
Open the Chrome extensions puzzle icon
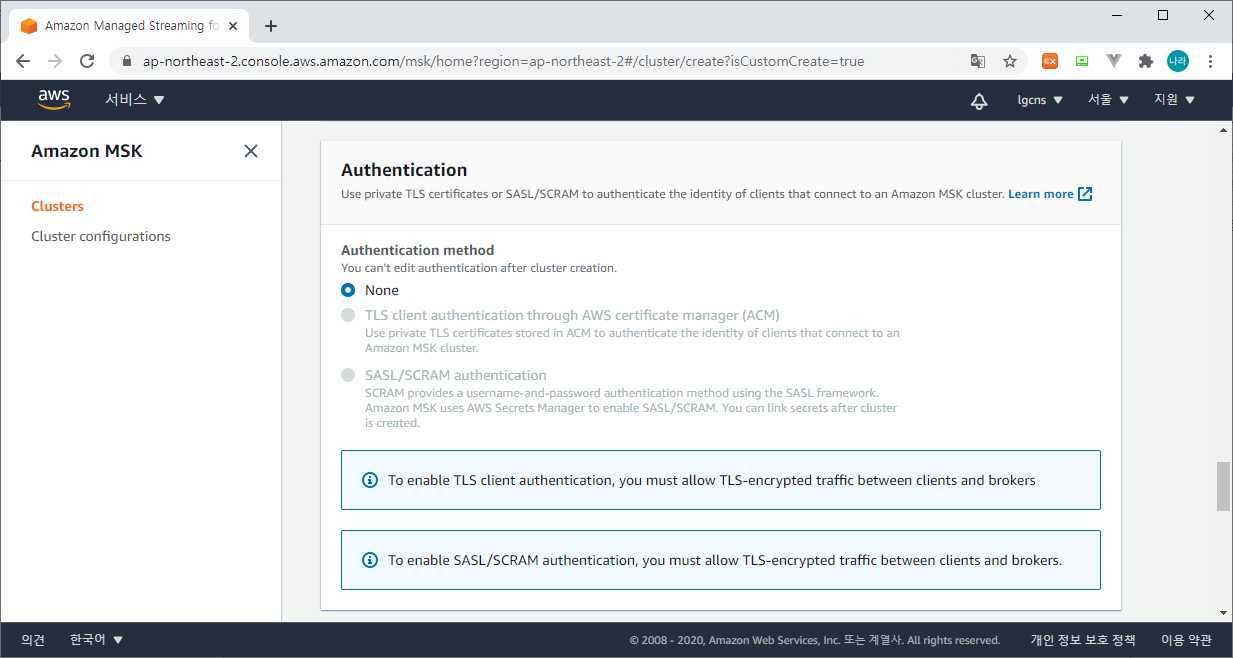coord(1146,61)
